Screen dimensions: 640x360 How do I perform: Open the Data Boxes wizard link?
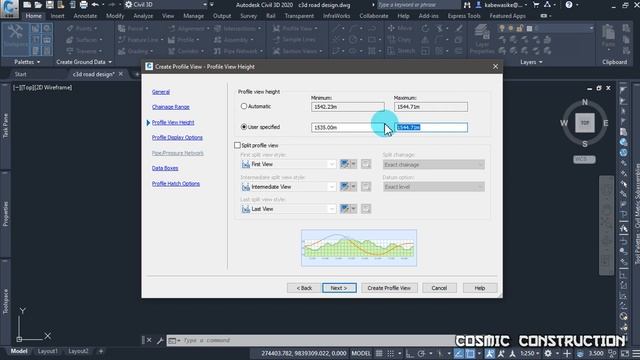[165, 168]
